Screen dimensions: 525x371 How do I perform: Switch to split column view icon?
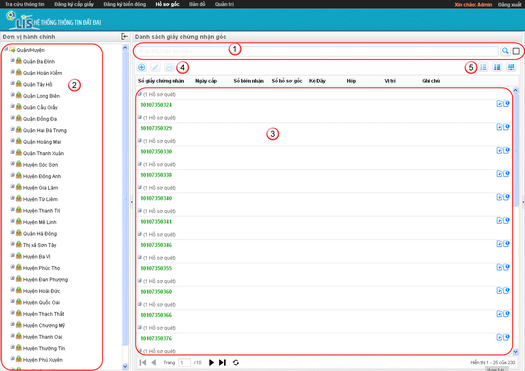(497, 67)
